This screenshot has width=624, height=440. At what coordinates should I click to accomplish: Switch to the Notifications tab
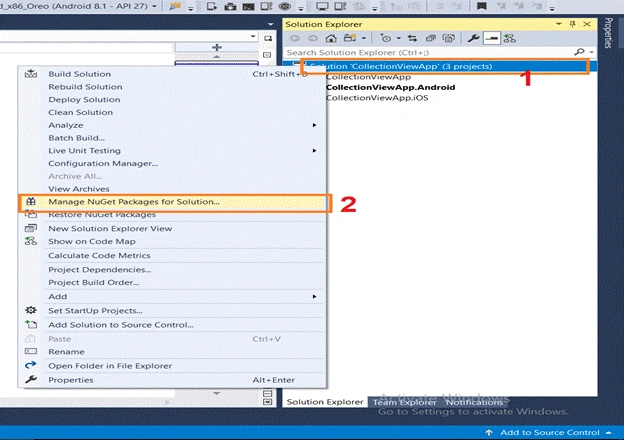474,402
